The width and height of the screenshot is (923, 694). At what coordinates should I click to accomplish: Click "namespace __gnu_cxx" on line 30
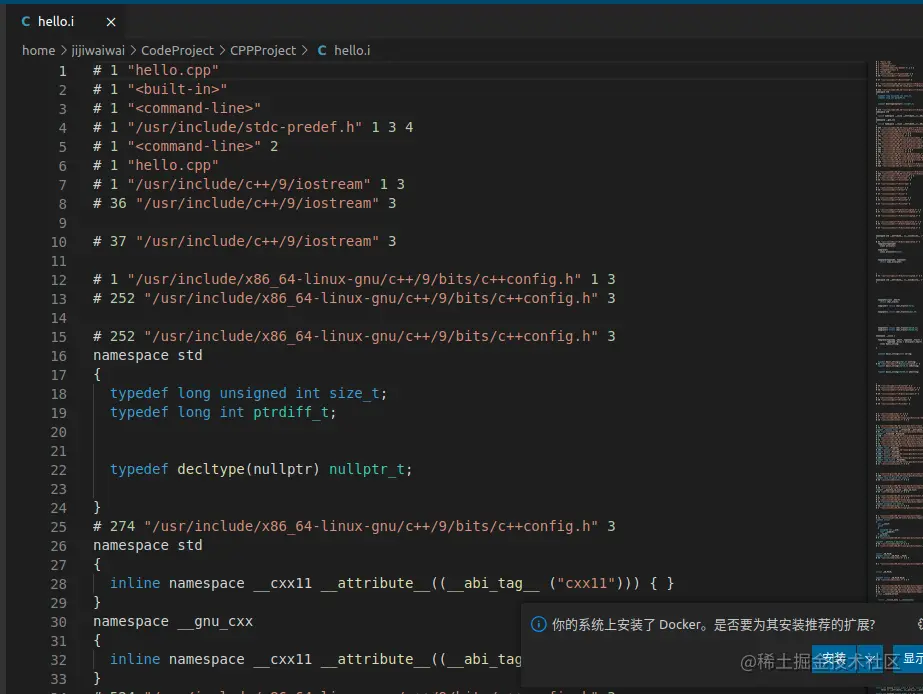[173, 621]
